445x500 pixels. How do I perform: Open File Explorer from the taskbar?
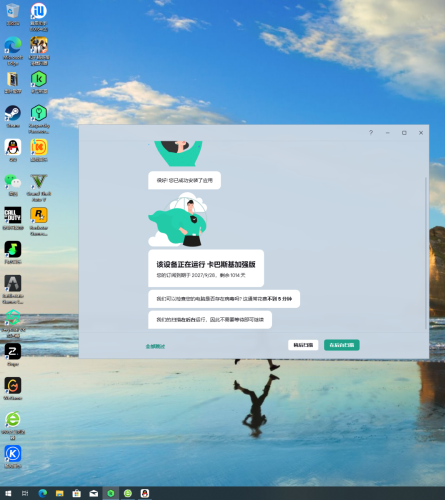click(59, 493)
